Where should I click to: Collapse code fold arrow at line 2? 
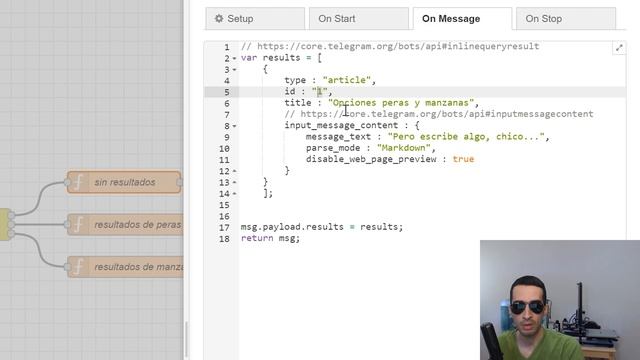[x=234, y=58]
